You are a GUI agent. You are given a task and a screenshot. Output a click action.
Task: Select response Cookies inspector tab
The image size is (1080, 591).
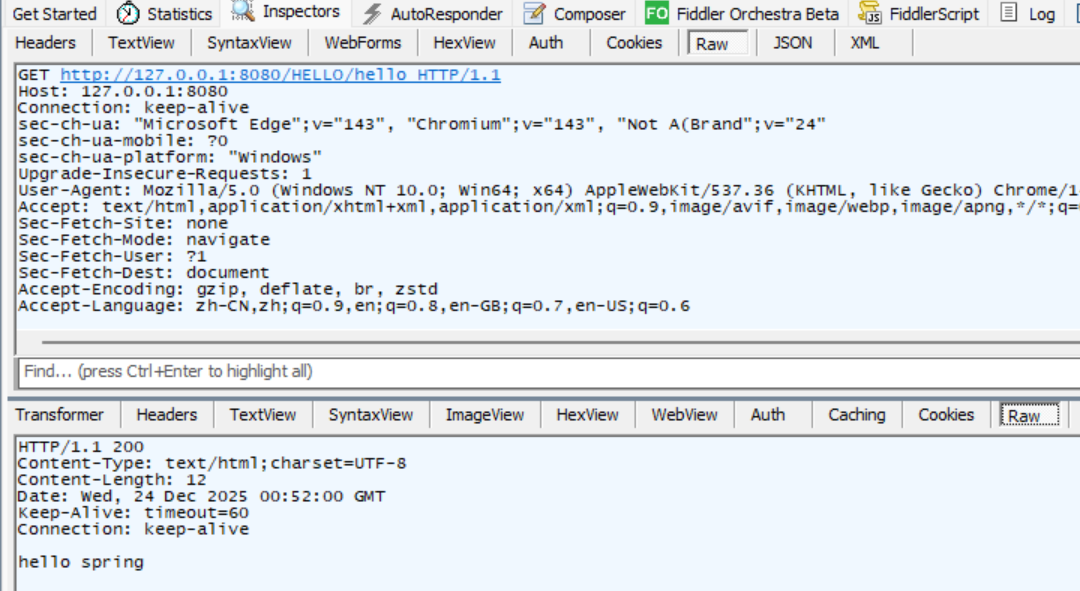pos(946,415)
